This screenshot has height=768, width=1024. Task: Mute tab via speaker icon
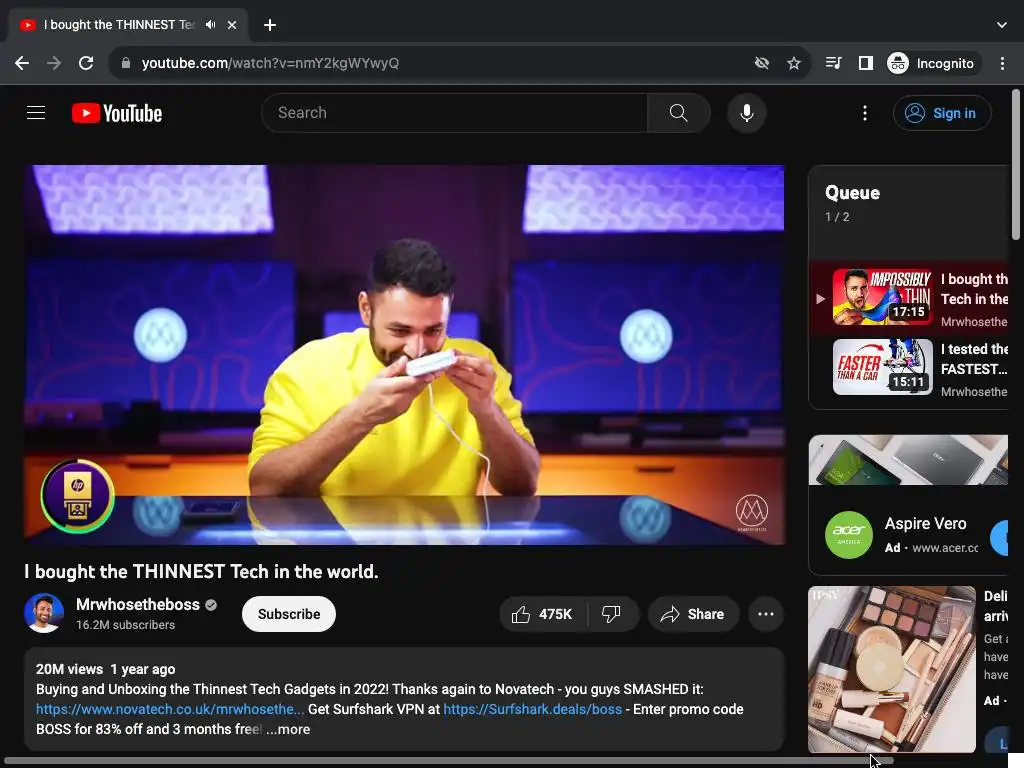(x=210, y=25)
